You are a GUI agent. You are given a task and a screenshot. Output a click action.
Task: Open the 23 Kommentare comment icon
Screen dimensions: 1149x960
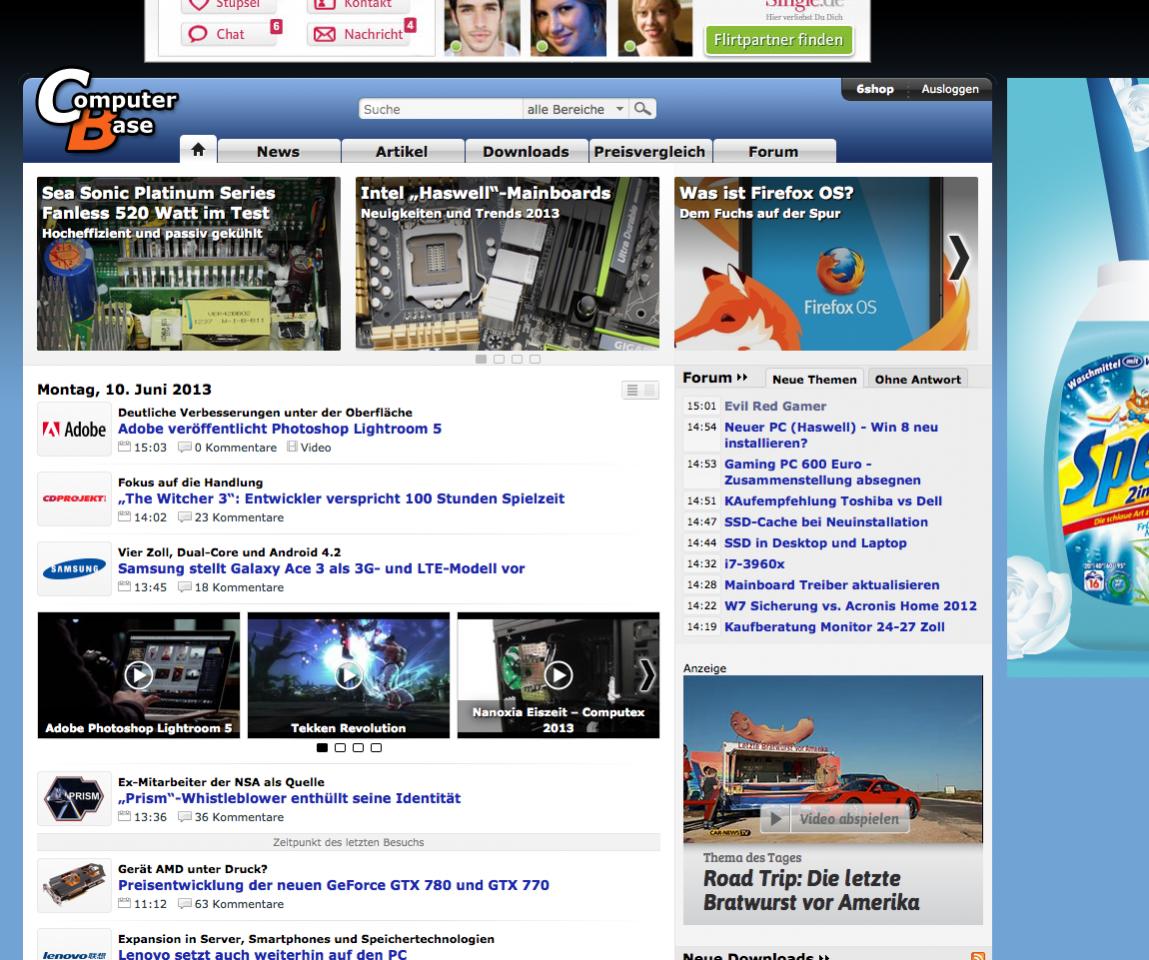pyautogui.click(x=185, y=517)
